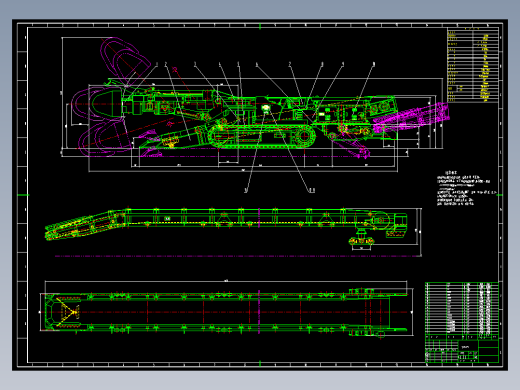The height and width of the screenshot is (390, 520).
Task: Select the magenta vertical line in plan view
Action: point(259,312)
